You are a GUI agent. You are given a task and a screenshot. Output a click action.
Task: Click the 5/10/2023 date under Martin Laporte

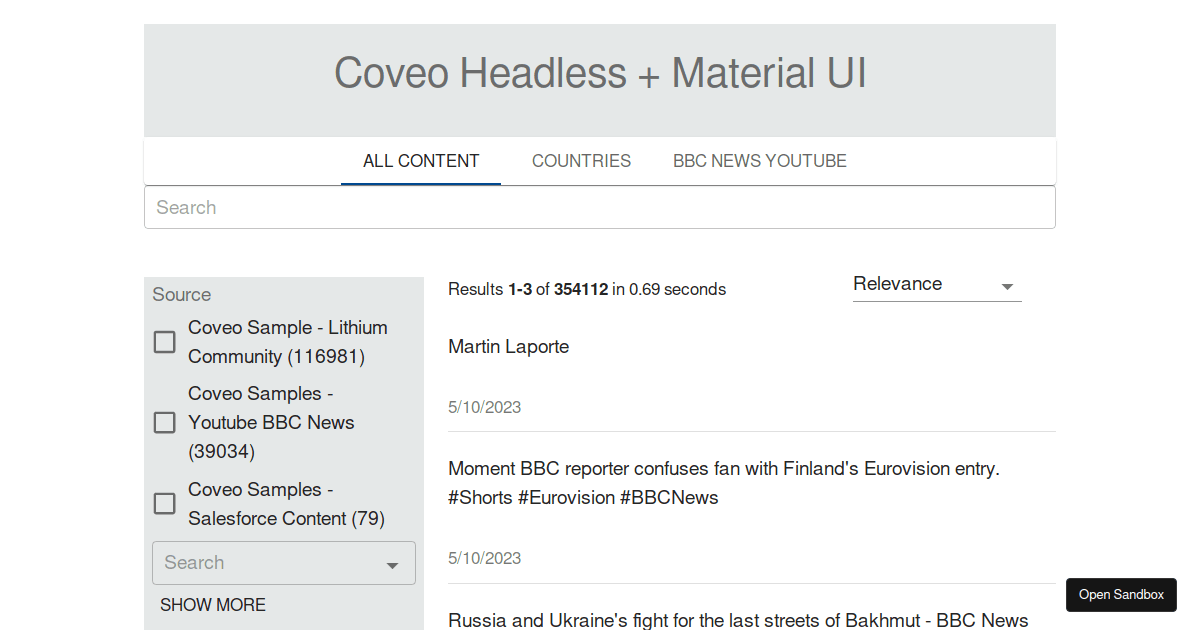484,407
